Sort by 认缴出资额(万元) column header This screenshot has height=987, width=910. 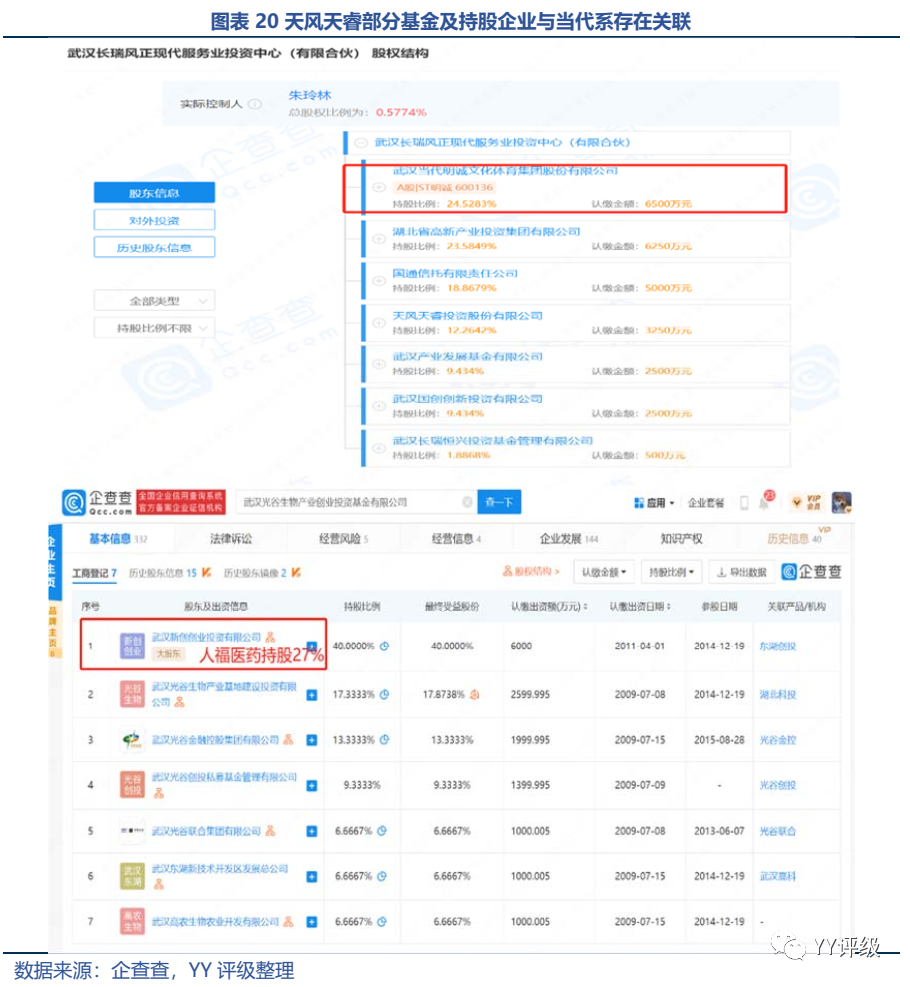pyautogui.click(x=549, y=607)
